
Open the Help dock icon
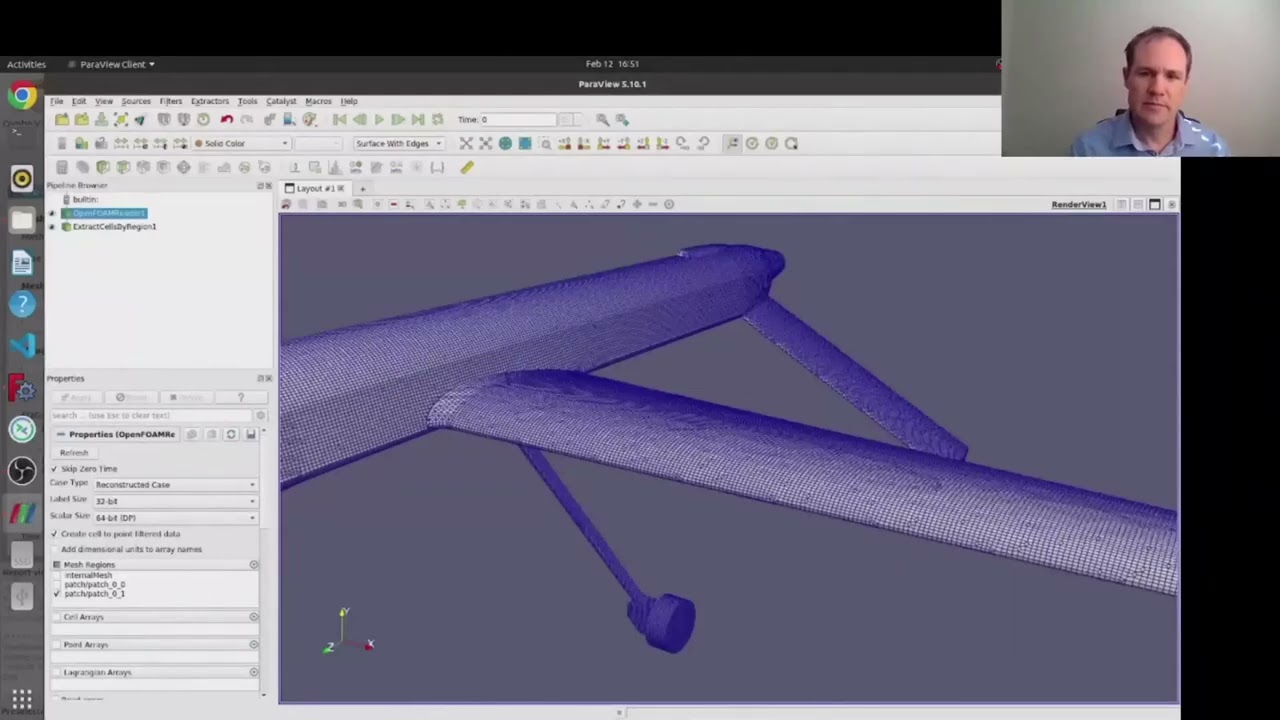(22, 304)
